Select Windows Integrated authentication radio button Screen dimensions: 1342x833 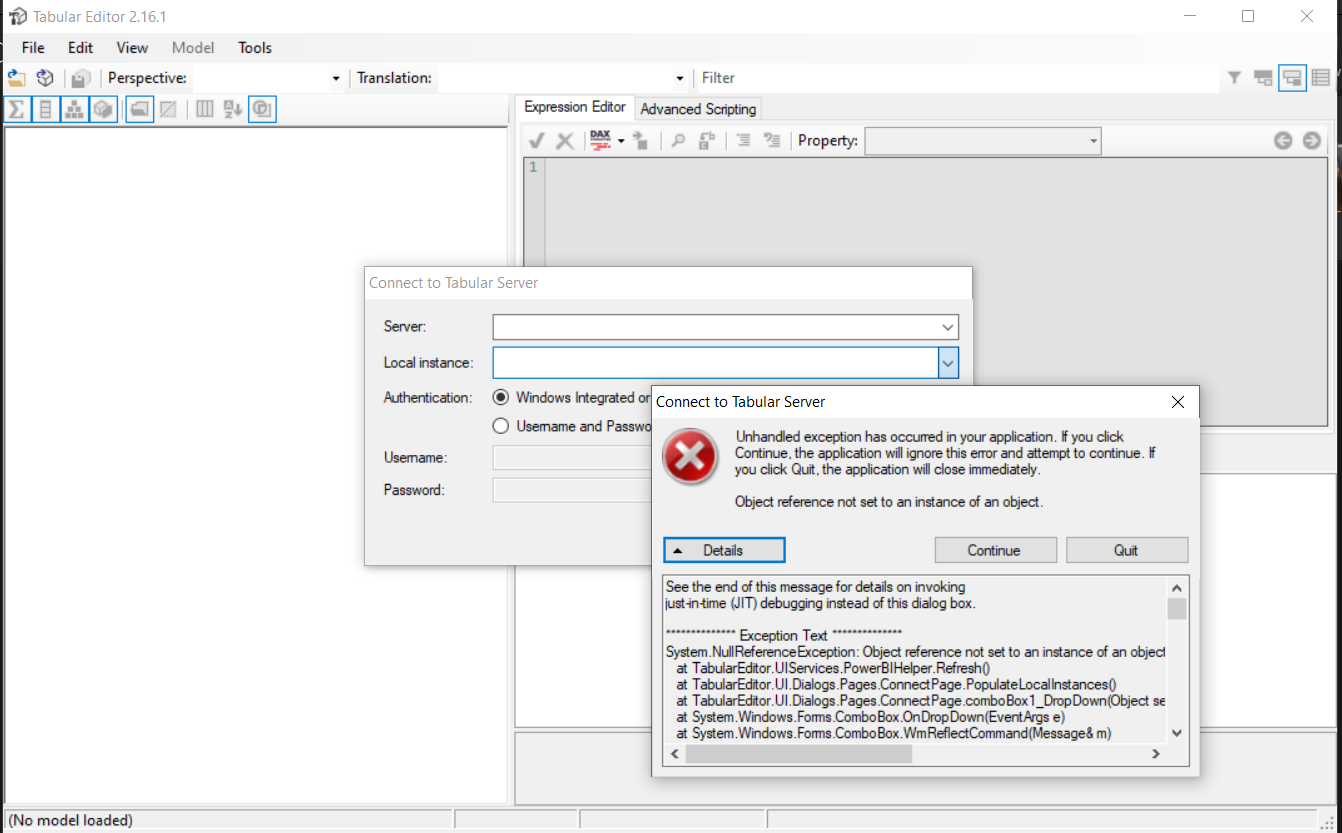click(501, 397)
